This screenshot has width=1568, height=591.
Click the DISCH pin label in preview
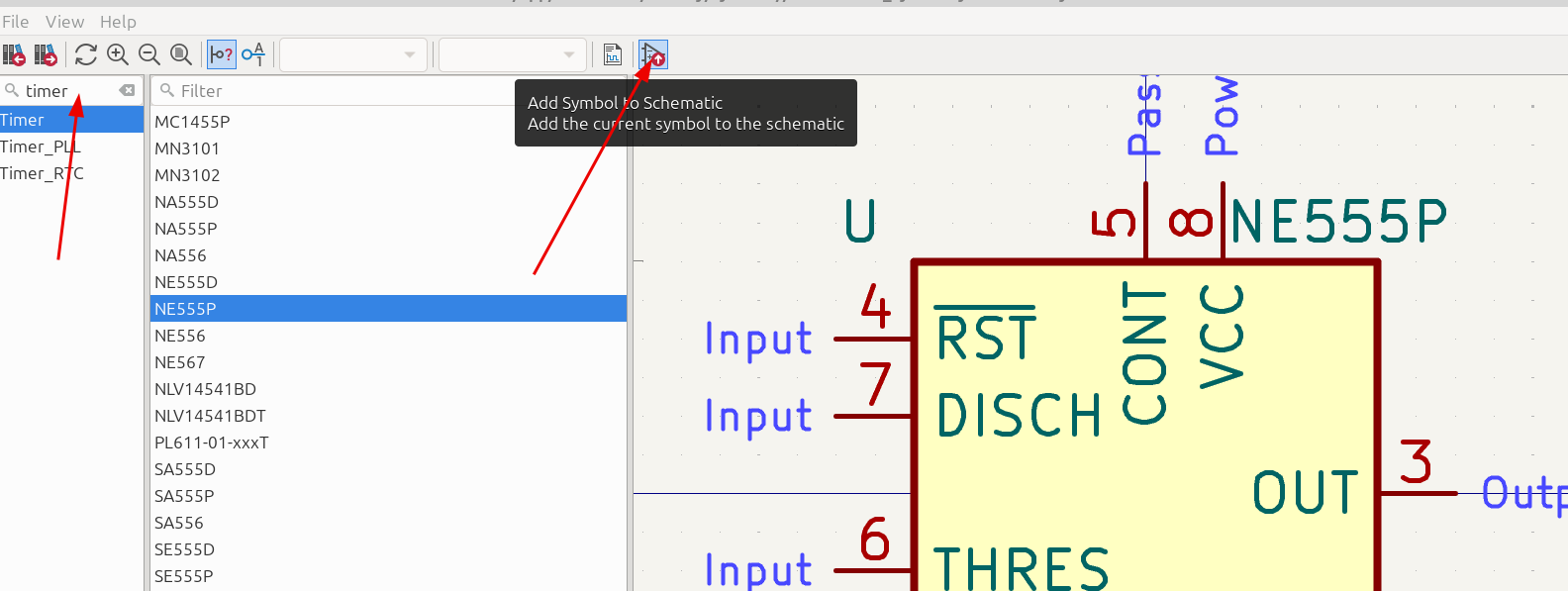pos(1019,416)
